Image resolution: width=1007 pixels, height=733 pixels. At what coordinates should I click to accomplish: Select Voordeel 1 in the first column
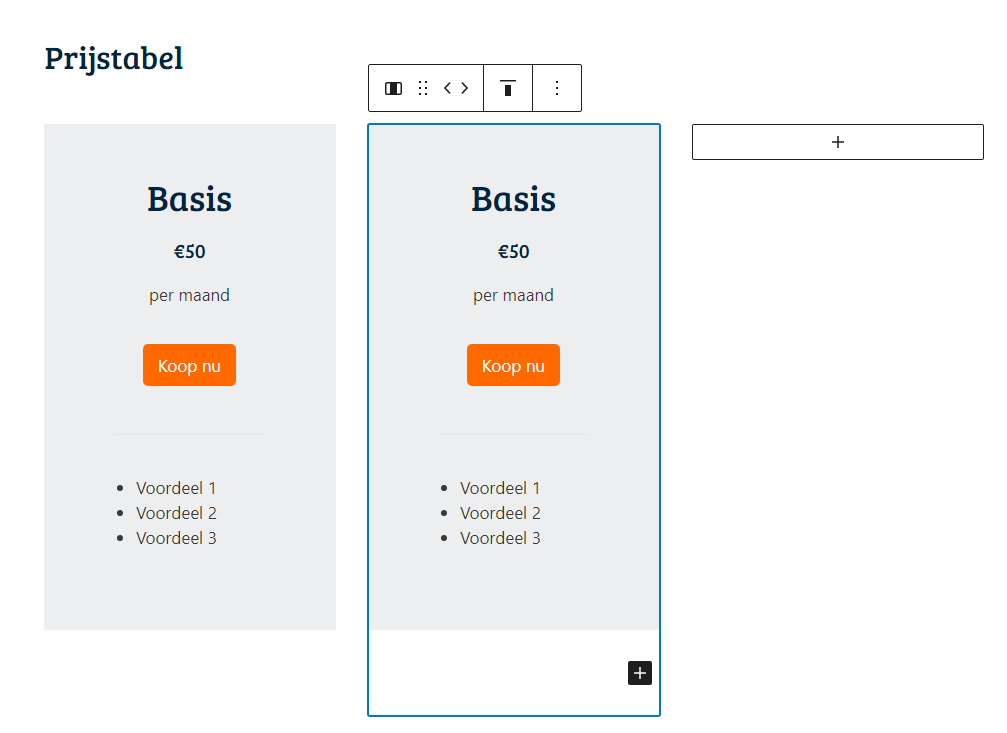click(176, 488)
